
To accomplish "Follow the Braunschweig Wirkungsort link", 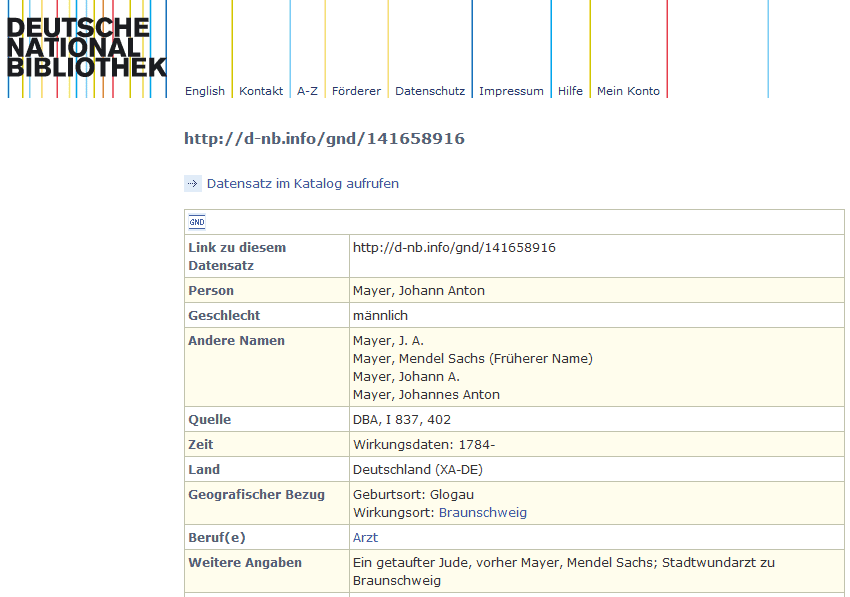I will pyautogui.click(x=483, y=513).
